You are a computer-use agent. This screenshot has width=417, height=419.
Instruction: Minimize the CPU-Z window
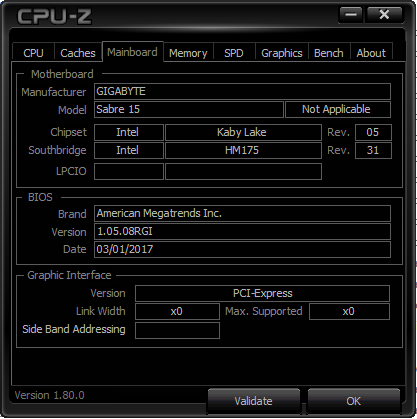click(351, 15)
